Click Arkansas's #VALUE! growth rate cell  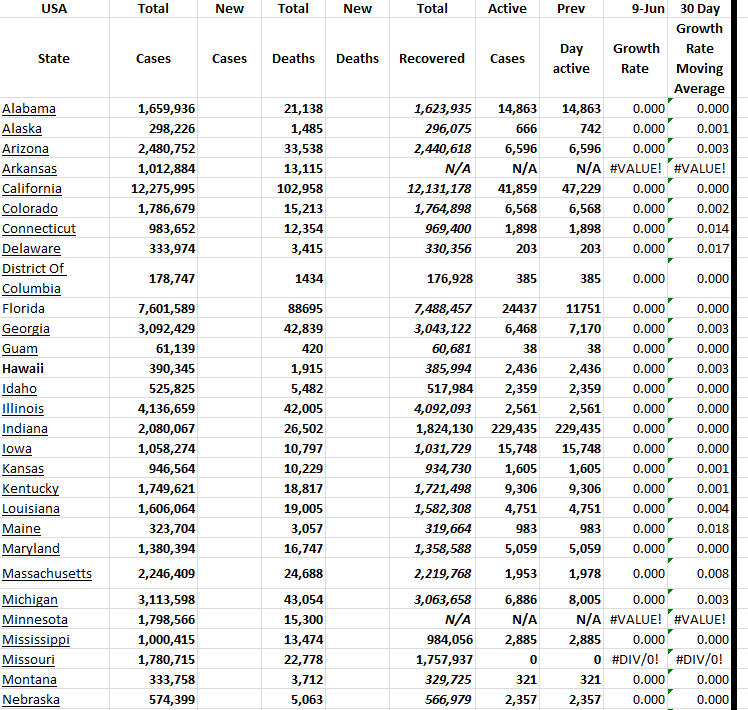coord(636,168)
